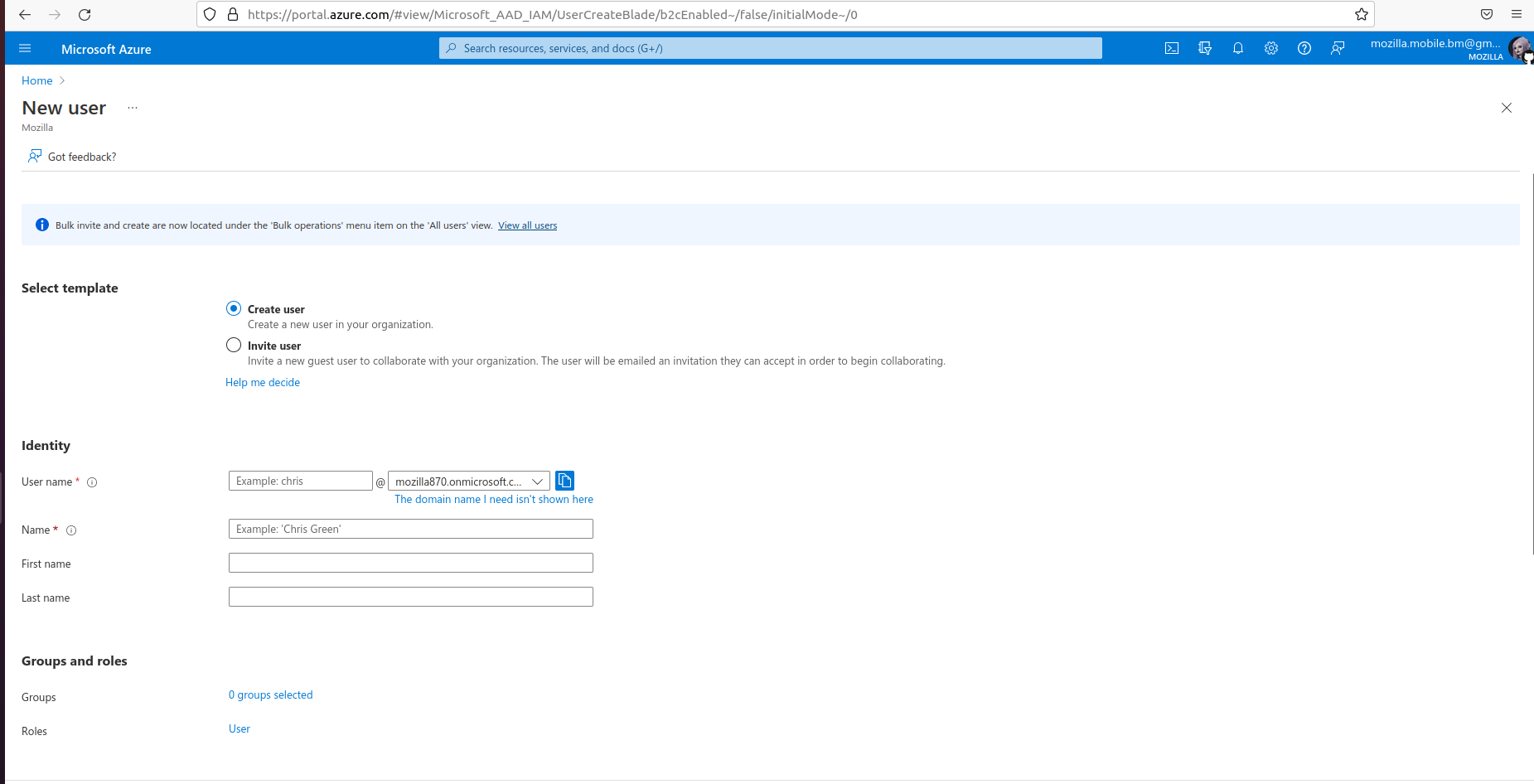
Task: Open Azure Cloud Shell terminal
Action: (x=1172, y=48)
